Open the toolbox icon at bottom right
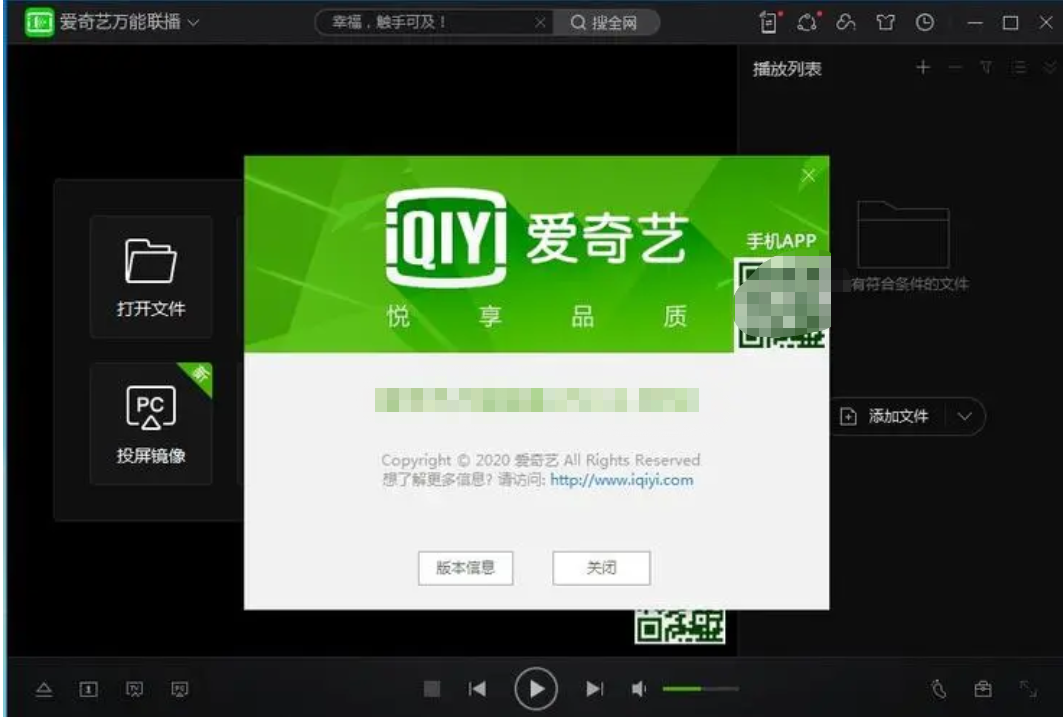This screenshot has width=1063, height=717. [983, 690]
